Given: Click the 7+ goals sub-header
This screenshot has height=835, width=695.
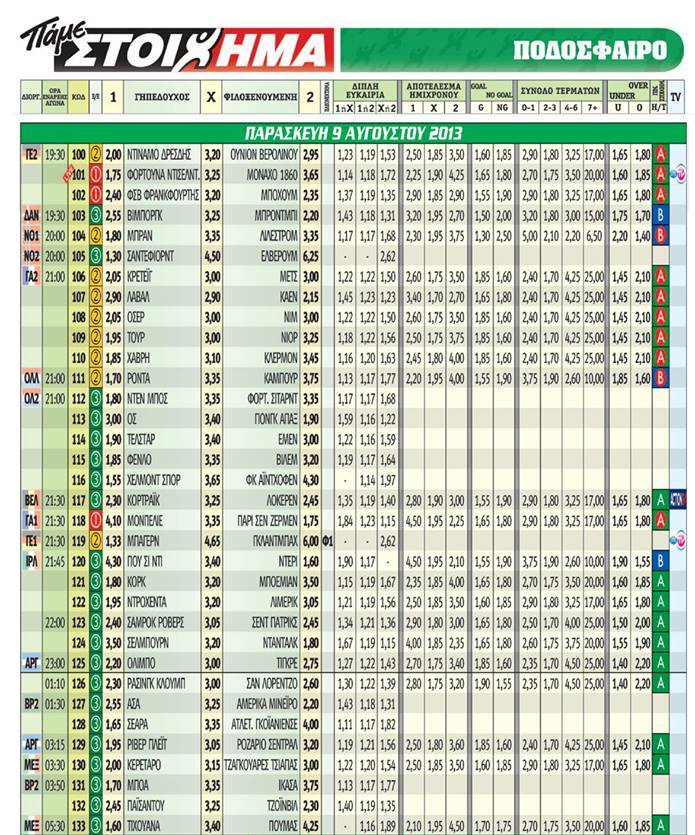Looking at the screenshot, I should click(592, 108).
